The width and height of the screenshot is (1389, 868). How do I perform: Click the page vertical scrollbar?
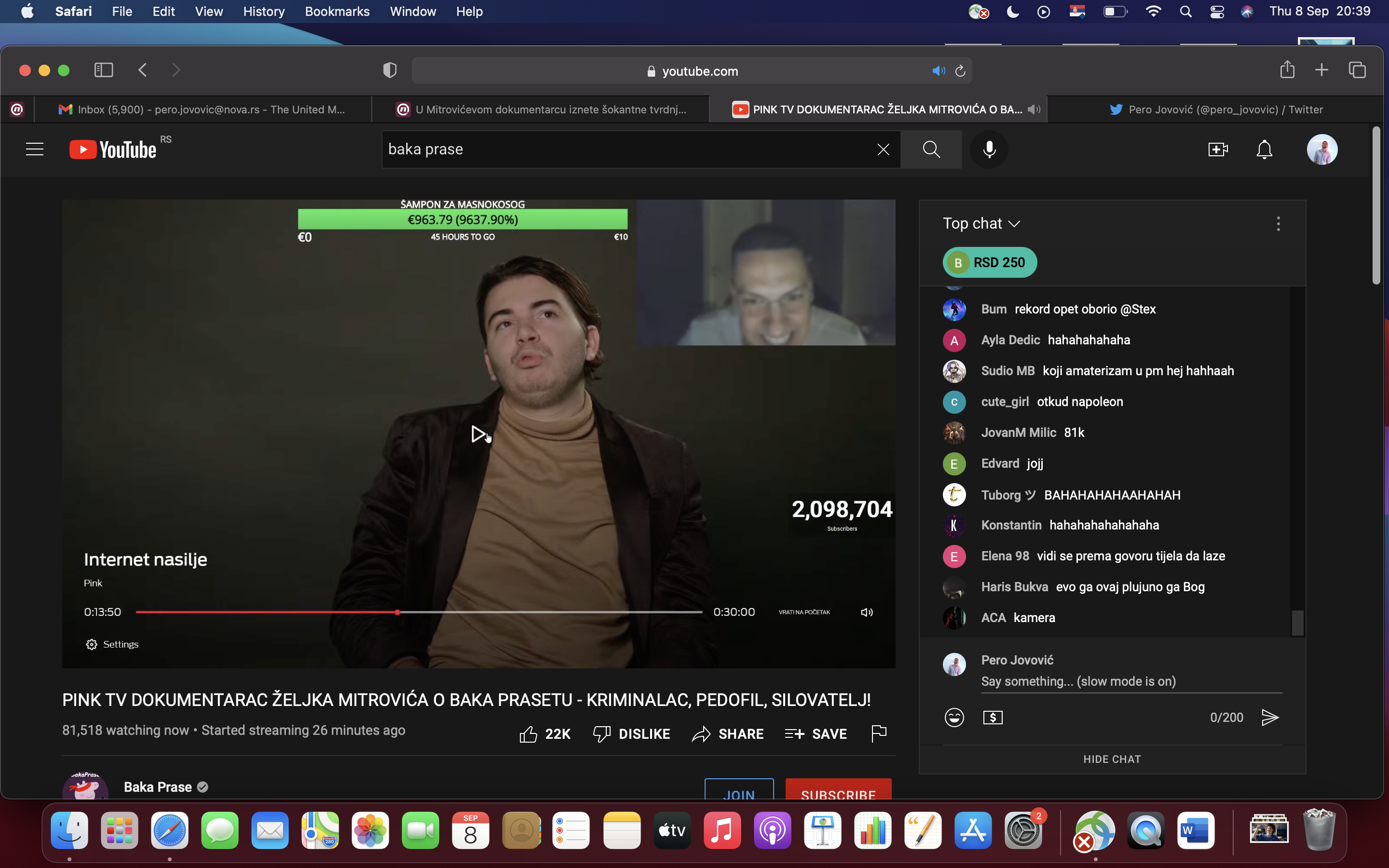pos(1376,205)
